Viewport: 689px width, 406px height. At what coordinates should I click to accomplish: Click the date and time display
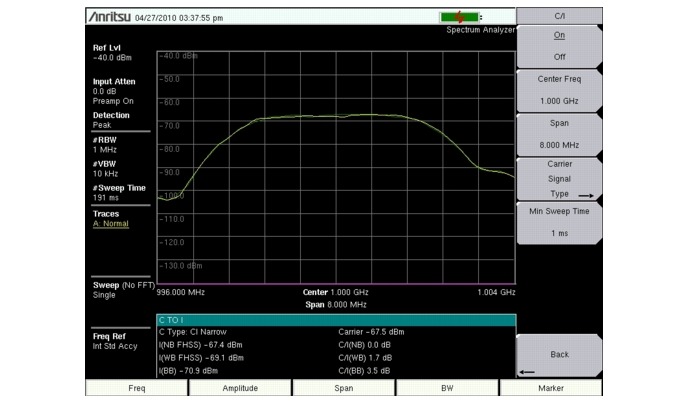pos(179,18)
